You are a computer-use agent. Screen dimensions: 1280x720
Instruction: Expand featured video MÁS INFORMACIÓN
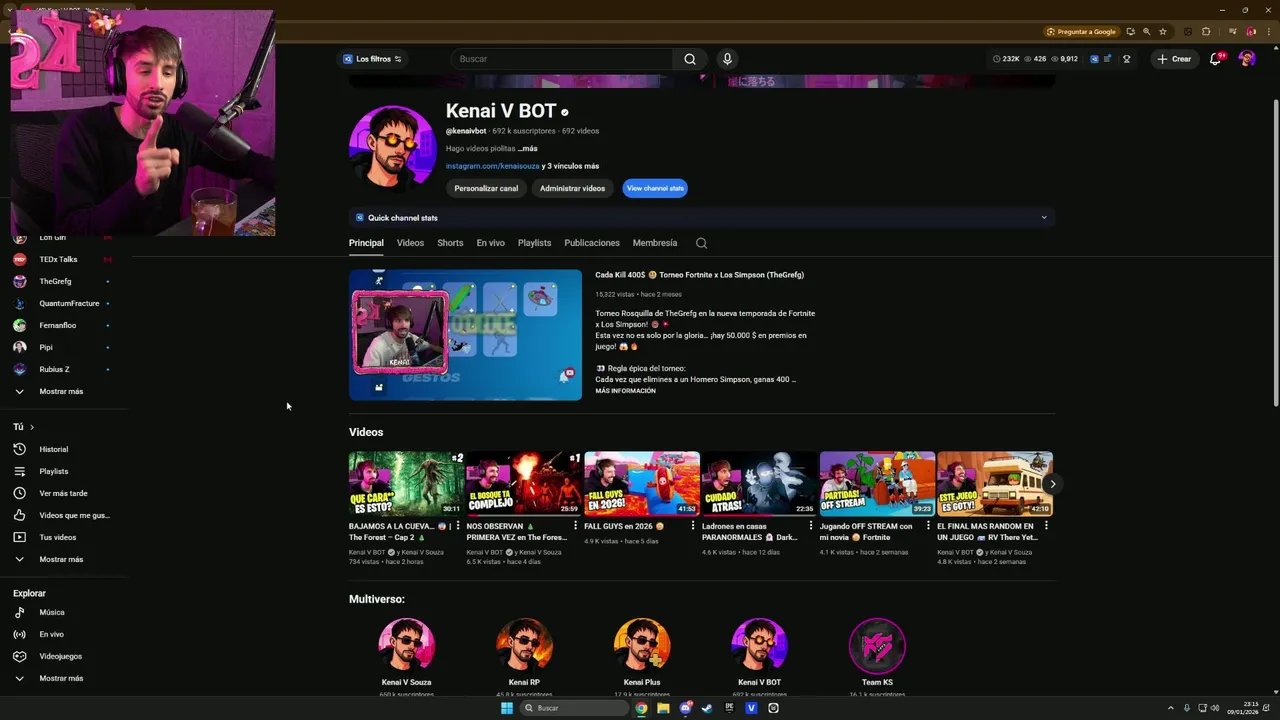pos(625,391)
